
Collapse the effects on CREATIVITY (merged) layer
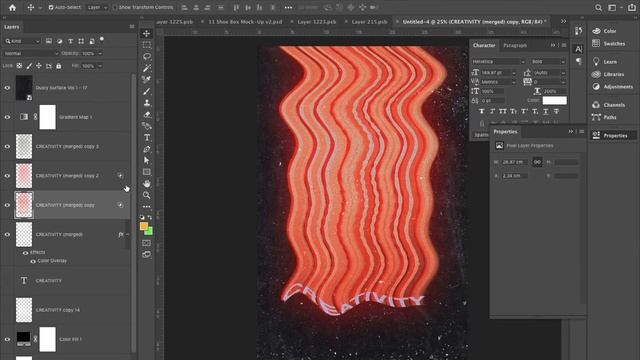[128, 234]
